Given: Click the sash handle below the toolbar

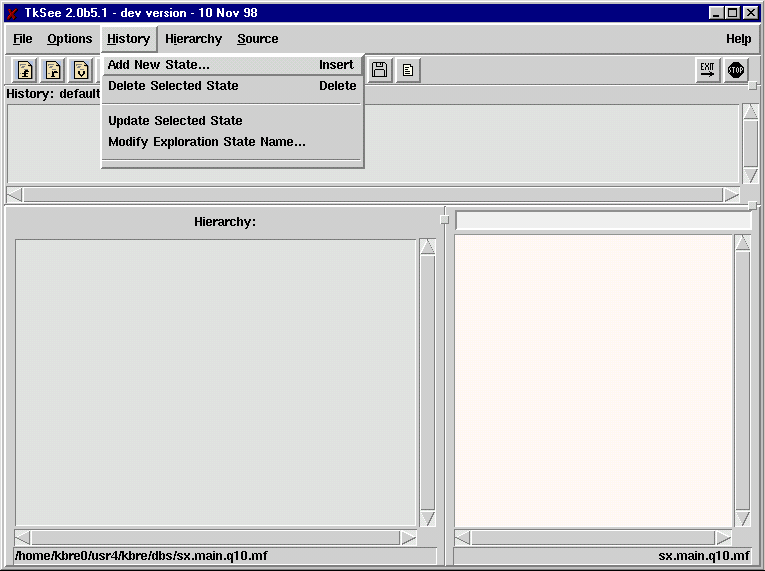Looking at the screenshot, I should [753, 85].
